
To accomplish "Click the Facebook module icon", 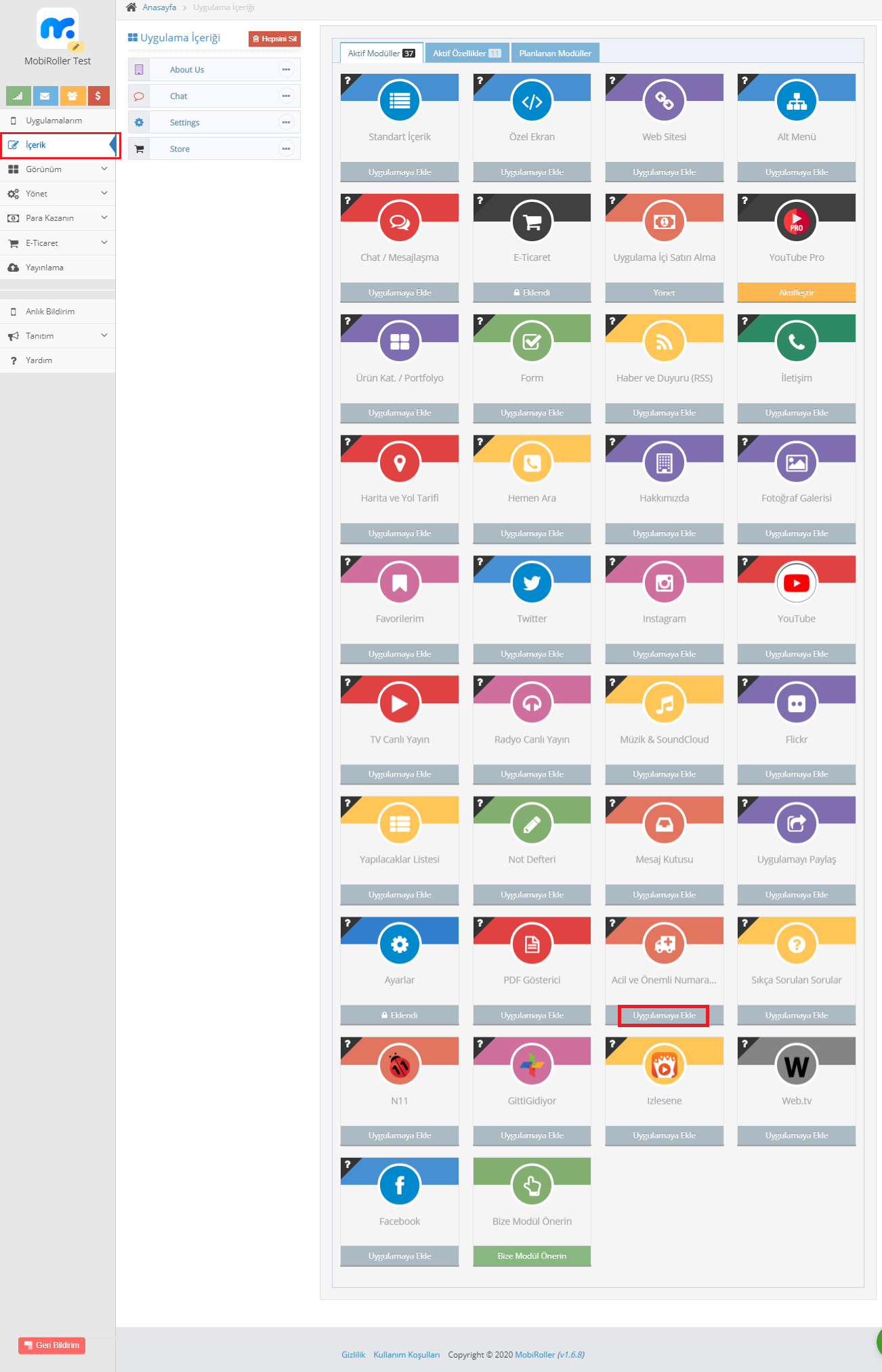I will click(x=400, y=1186).
